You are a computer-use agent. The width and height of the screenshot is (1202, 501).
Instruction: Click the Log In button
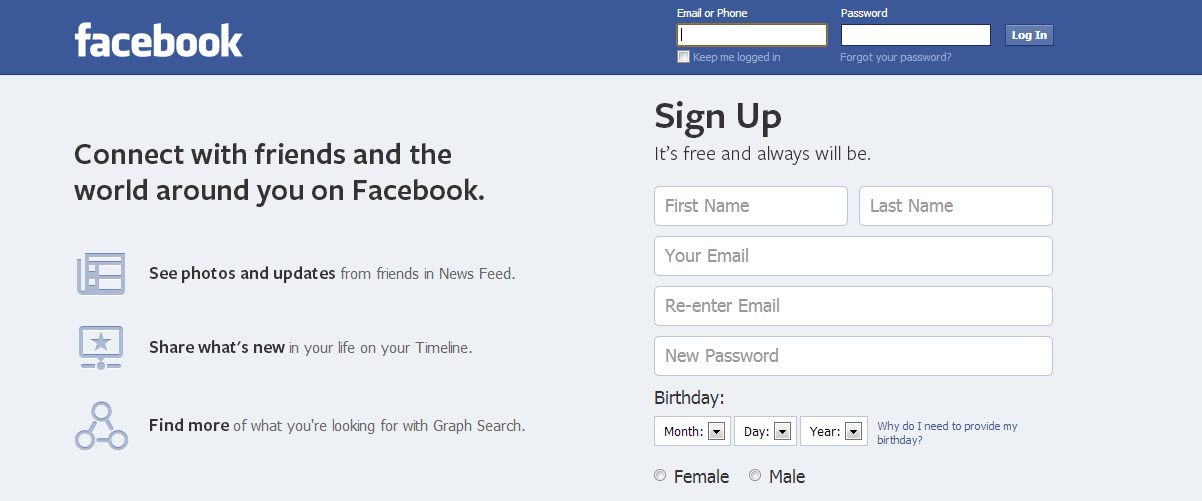click(1029, 35)
